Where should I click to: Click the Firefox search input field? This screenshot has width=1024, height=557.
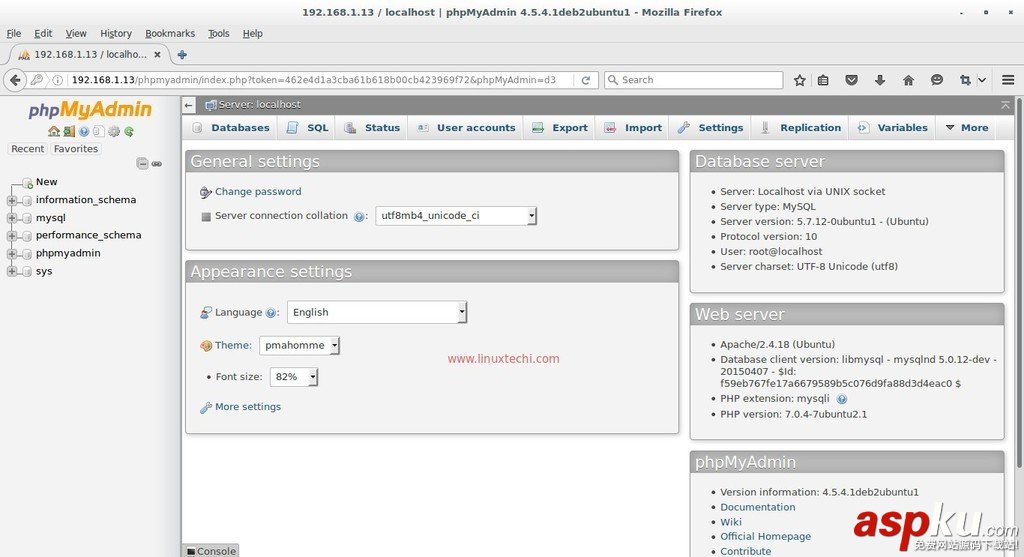point(694,80)
